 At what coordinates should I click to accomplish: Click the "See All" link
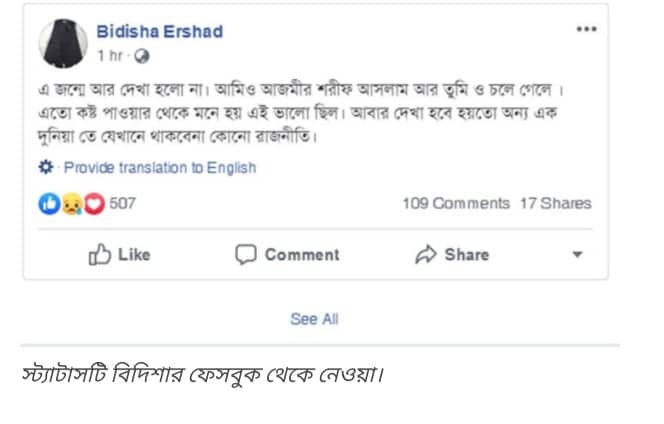pyautogui.click(x=314, y=319)
